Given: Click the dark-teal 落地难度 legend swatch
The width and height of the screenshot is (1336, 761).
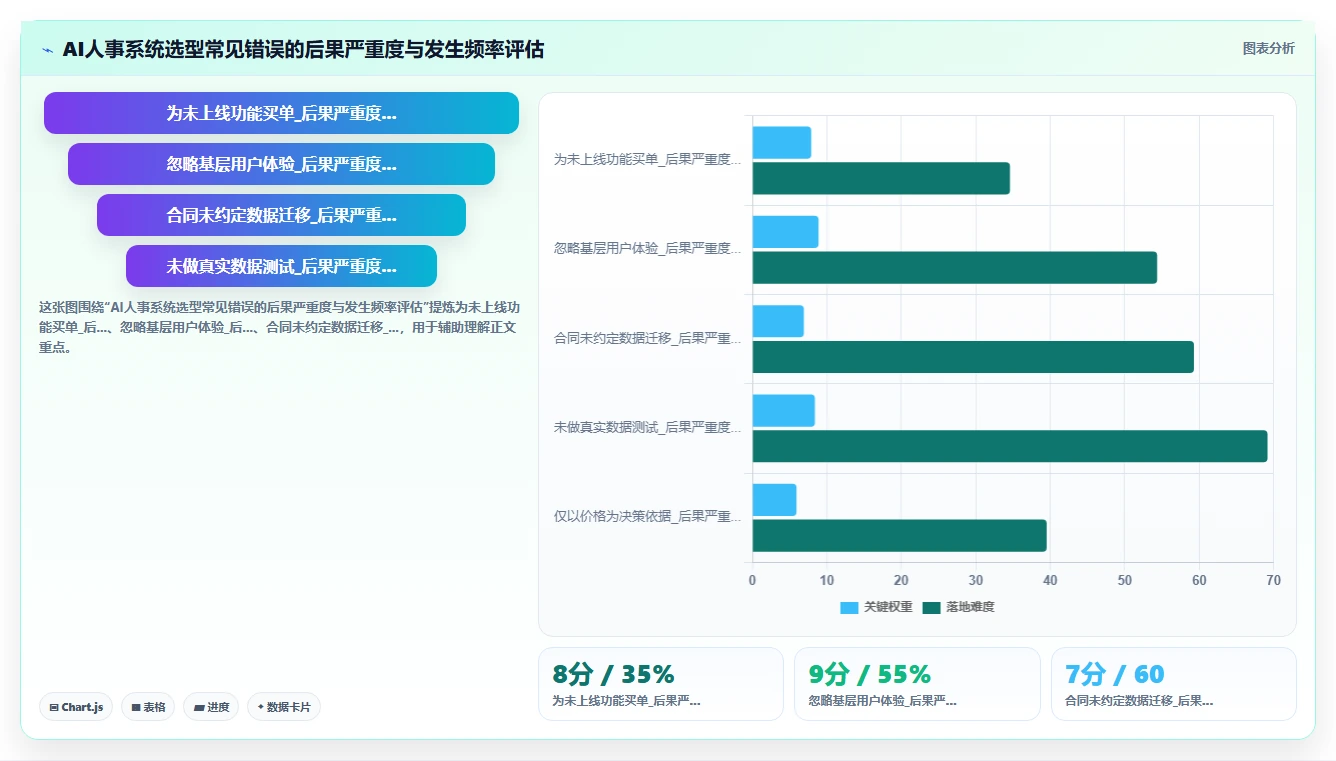Looking at the screenshot, I should point(931,608).
